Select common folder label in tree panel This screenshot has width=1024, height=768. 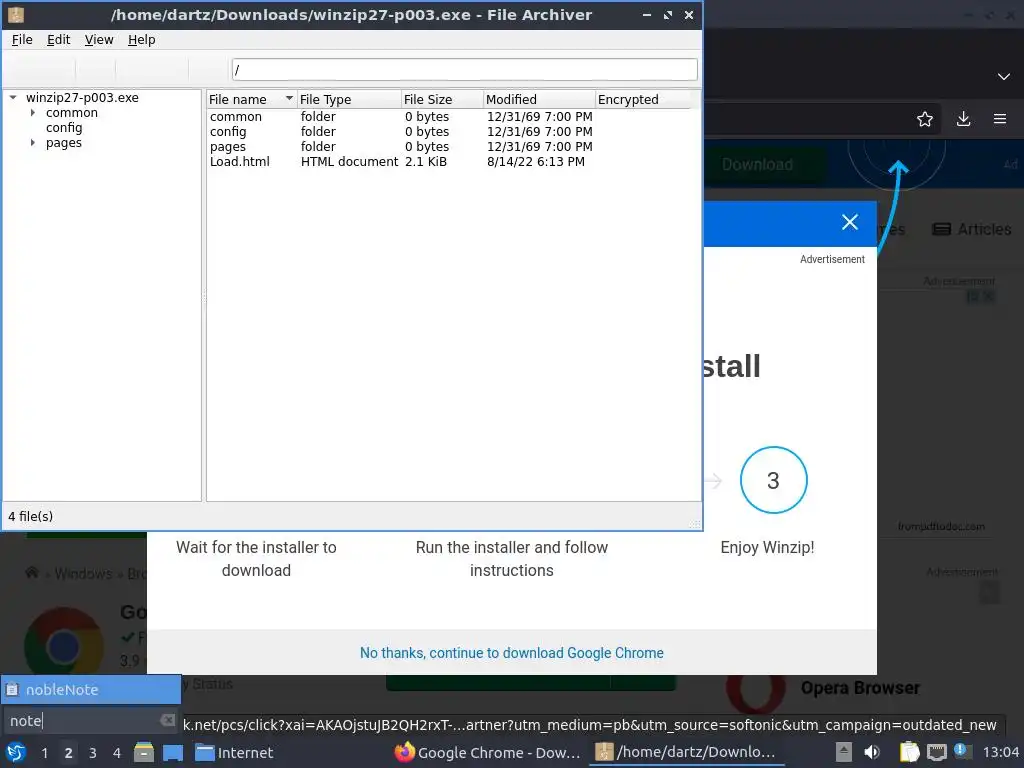pyautogui.click(x=72, y=112)
